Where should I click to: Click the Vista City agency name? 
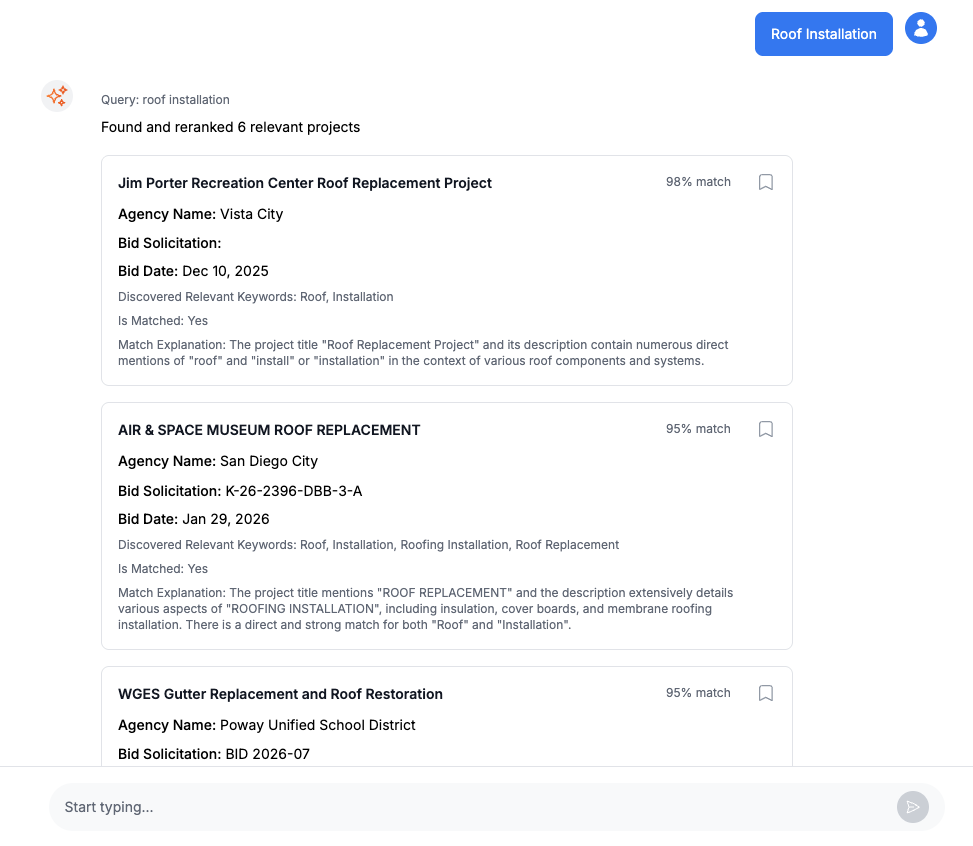[249, 214]
